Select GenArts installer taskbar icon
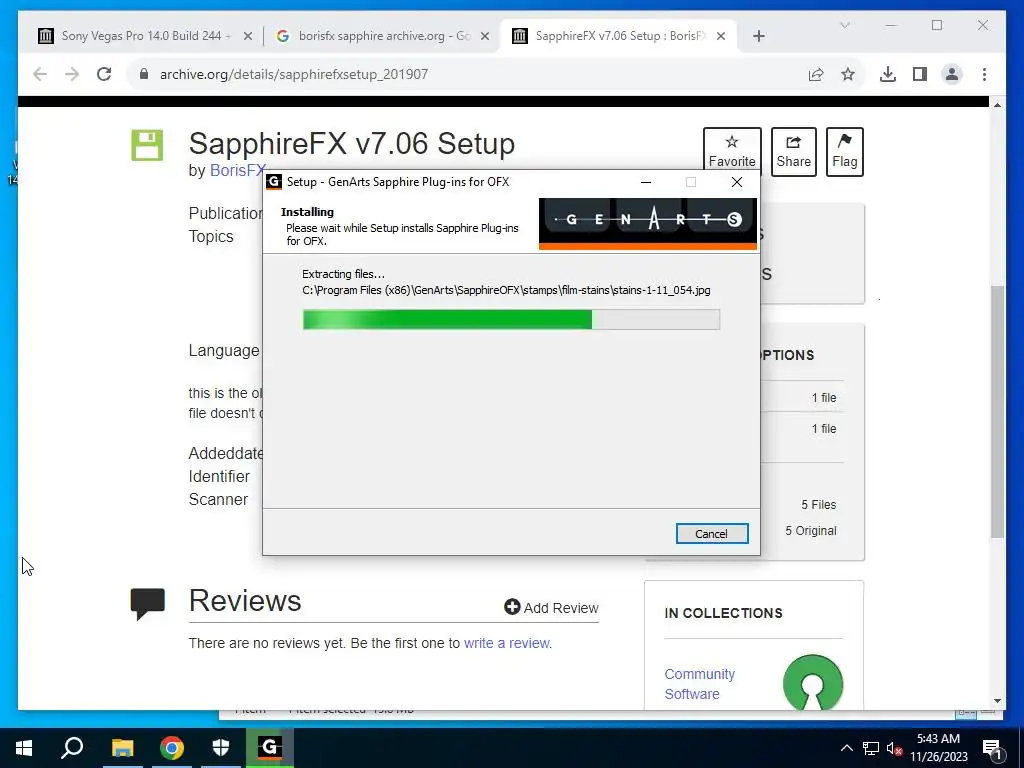The width and height of the screenshot is (1024, 768). 270,748
